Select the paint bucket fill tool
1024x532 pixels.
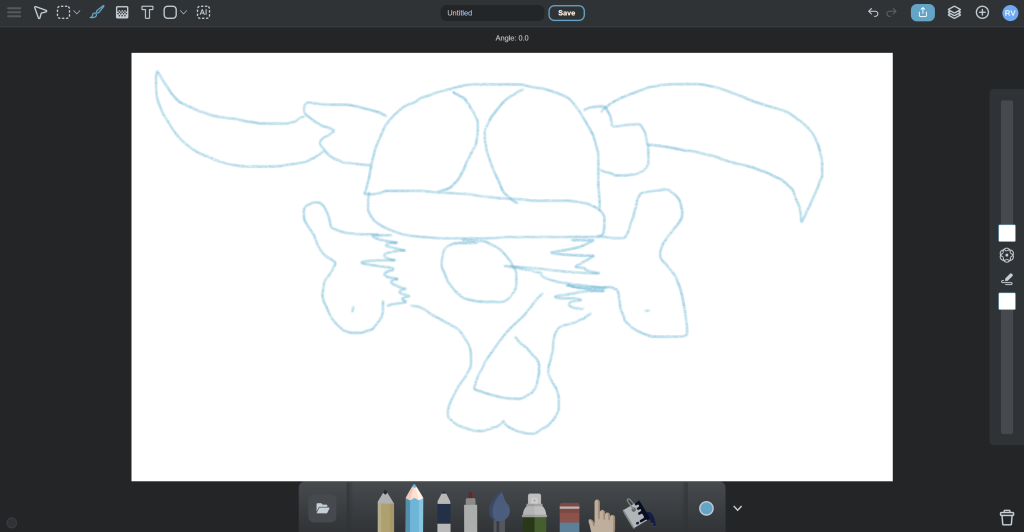tap(637, 513)
